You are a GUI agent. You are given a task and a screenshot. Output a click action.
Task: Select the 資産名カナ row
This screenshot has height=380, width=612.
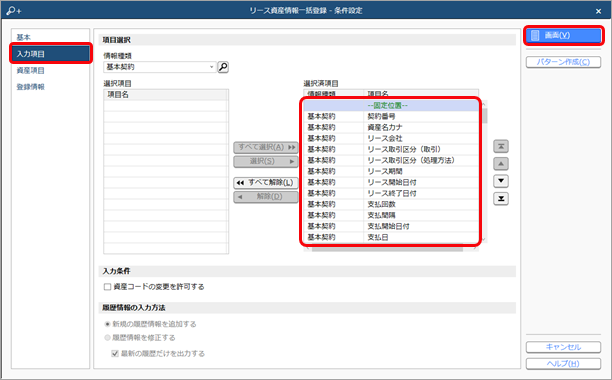pos(391,127)
